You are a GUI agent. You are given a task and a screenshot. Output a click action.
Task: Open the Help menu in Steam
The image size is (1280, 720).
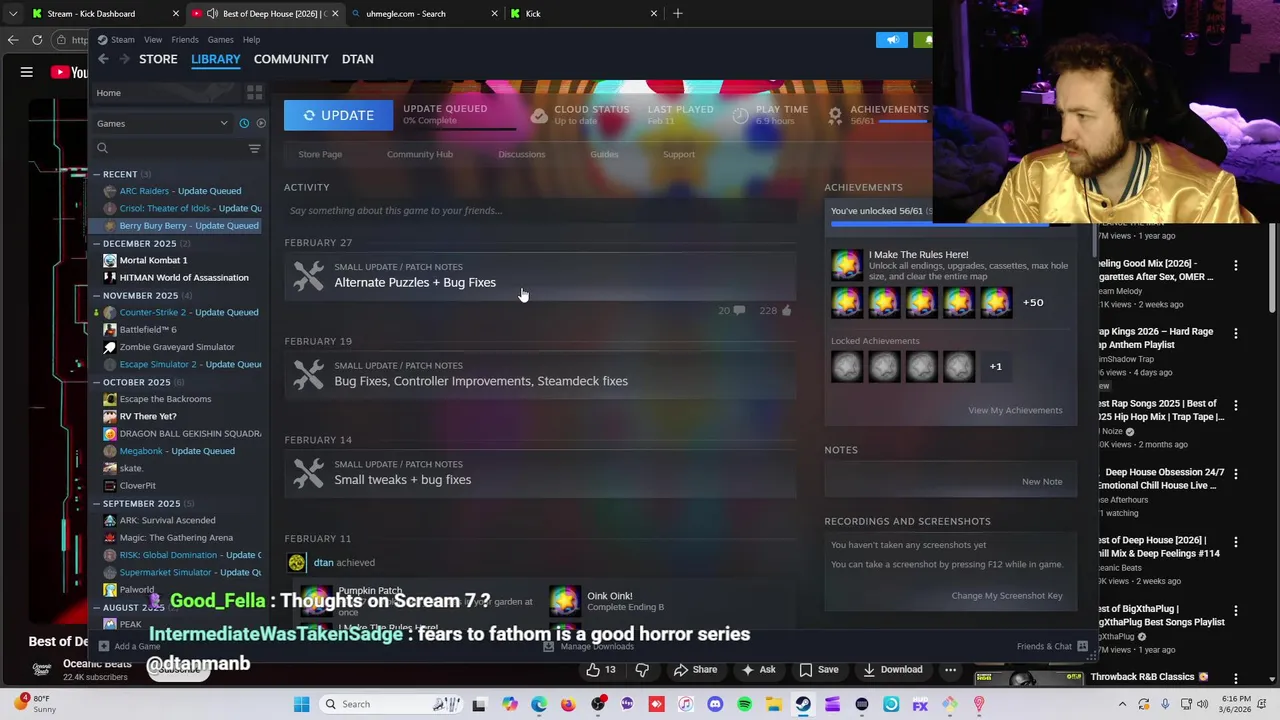click(251, 40)
